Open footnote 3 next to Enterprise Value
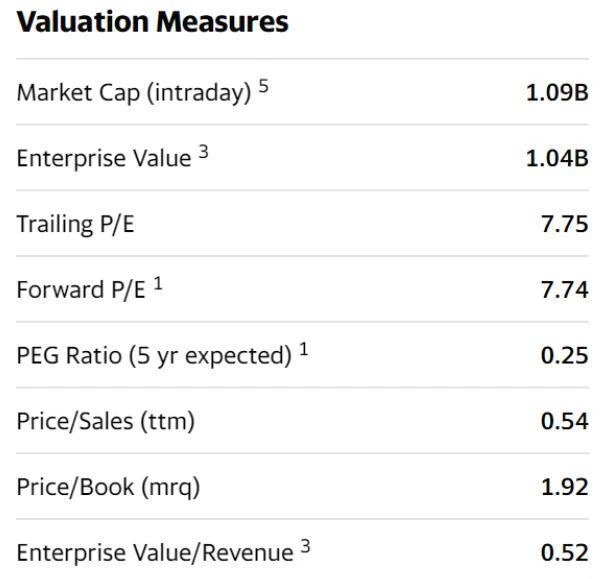Screen dimensions: 605x579 (203, 152)
